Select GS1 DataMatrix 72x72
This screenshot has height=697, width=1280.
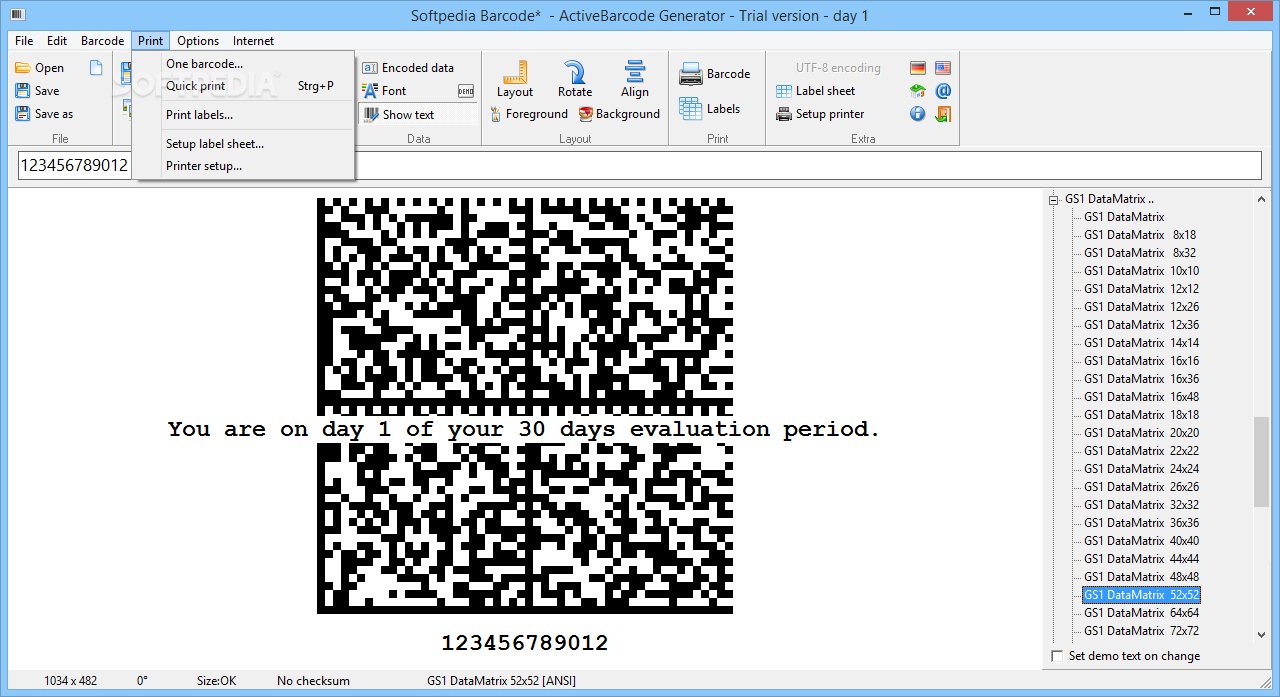[1142, 631]
